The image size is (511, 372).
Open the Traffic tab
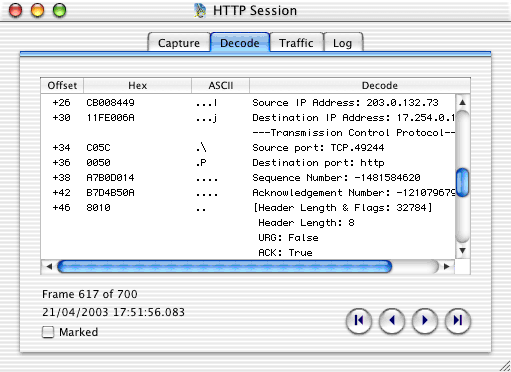point(296,43)
